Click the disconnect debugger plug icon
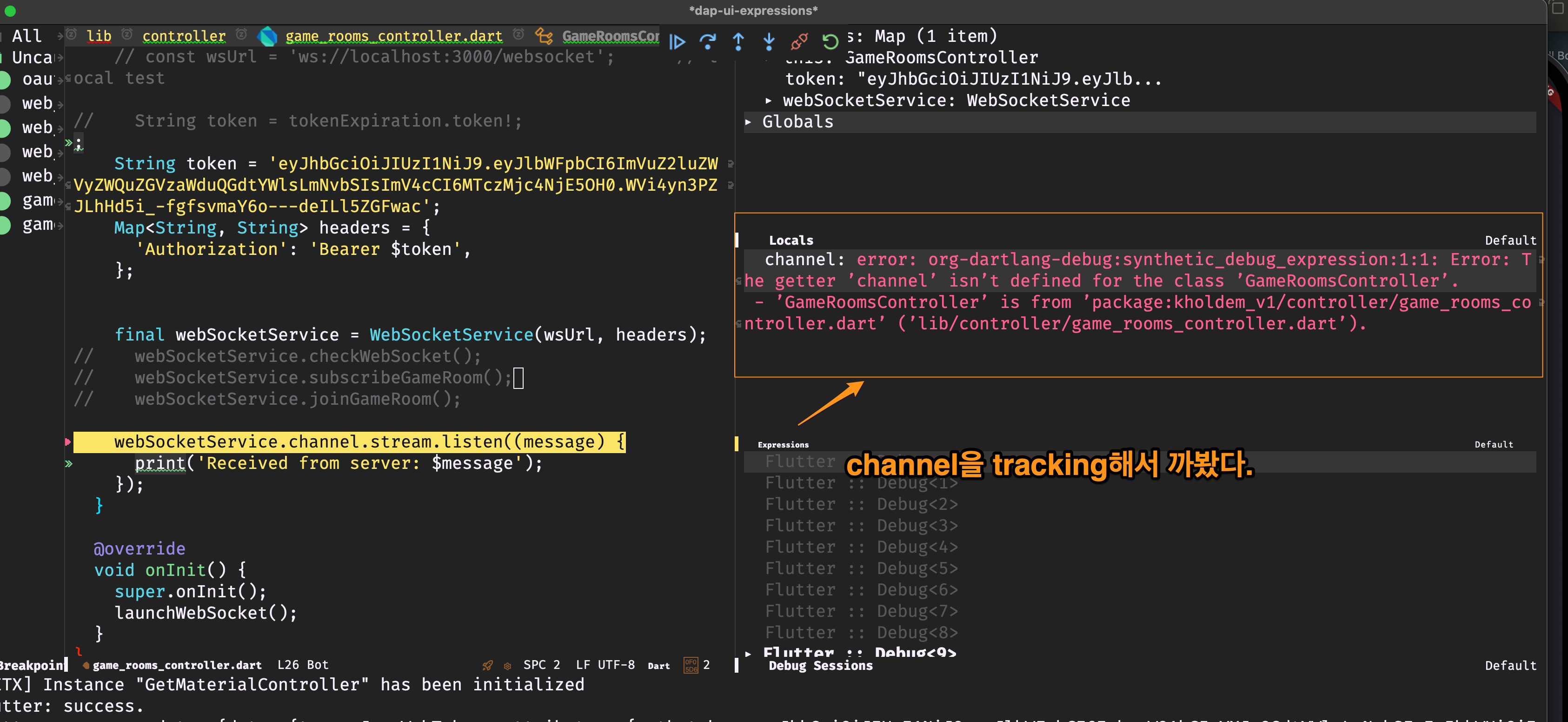 [799, 42]
